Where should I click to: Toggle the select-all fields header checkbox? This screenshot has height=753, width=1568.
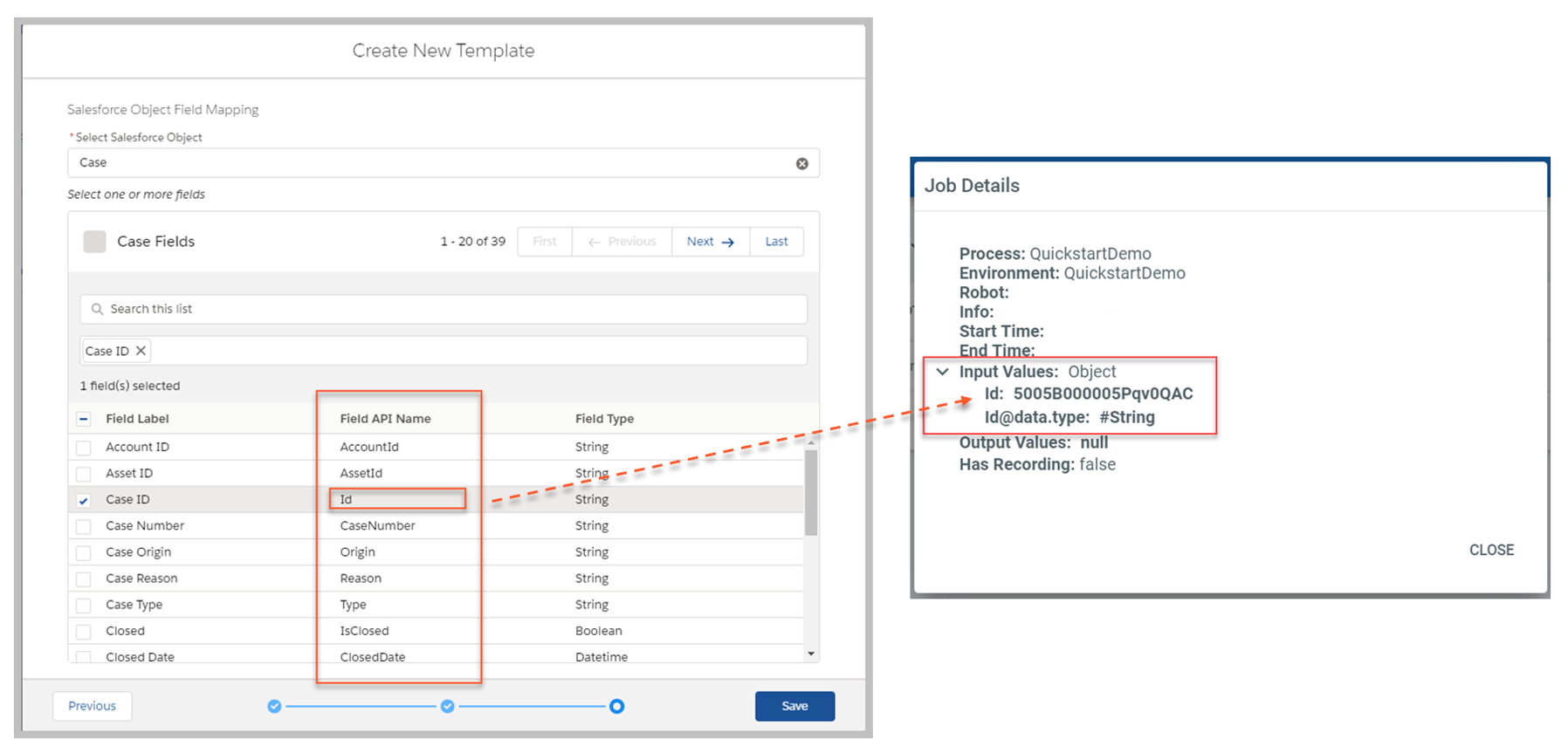[84, 419]
